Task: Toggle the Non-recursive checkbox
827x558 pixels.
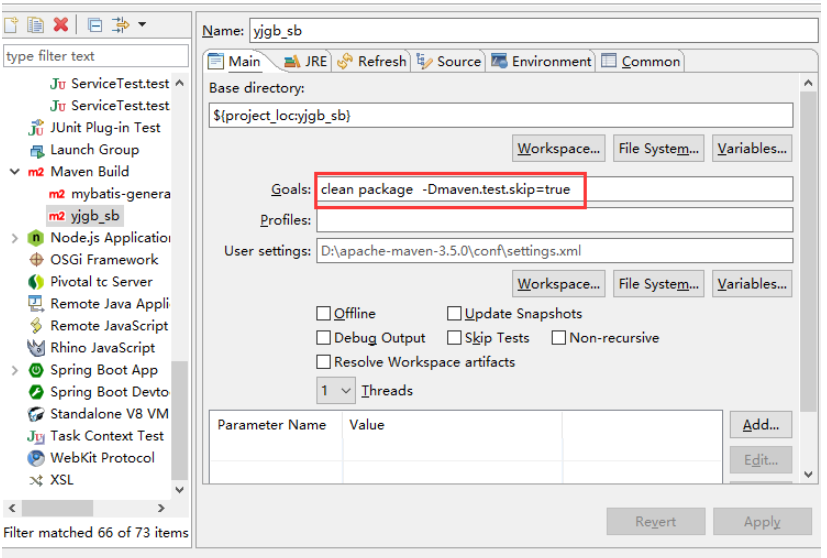Action: [559, 338]
